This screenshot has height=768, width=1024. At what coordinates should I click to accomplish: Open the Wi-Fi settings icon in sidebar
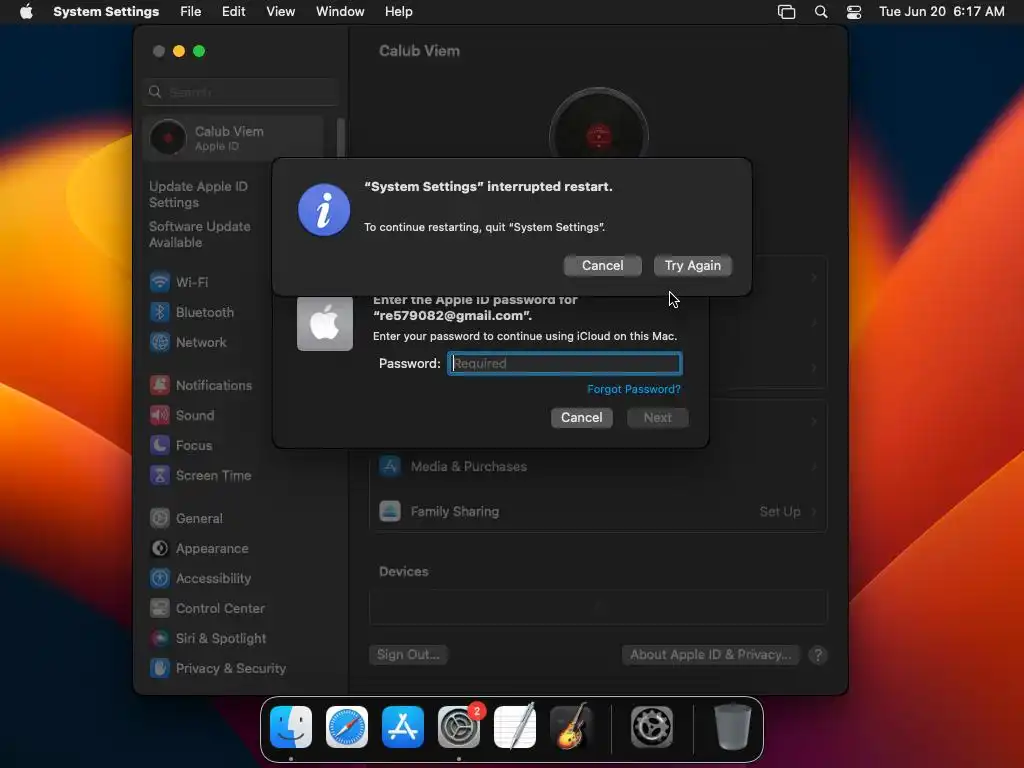159,282
